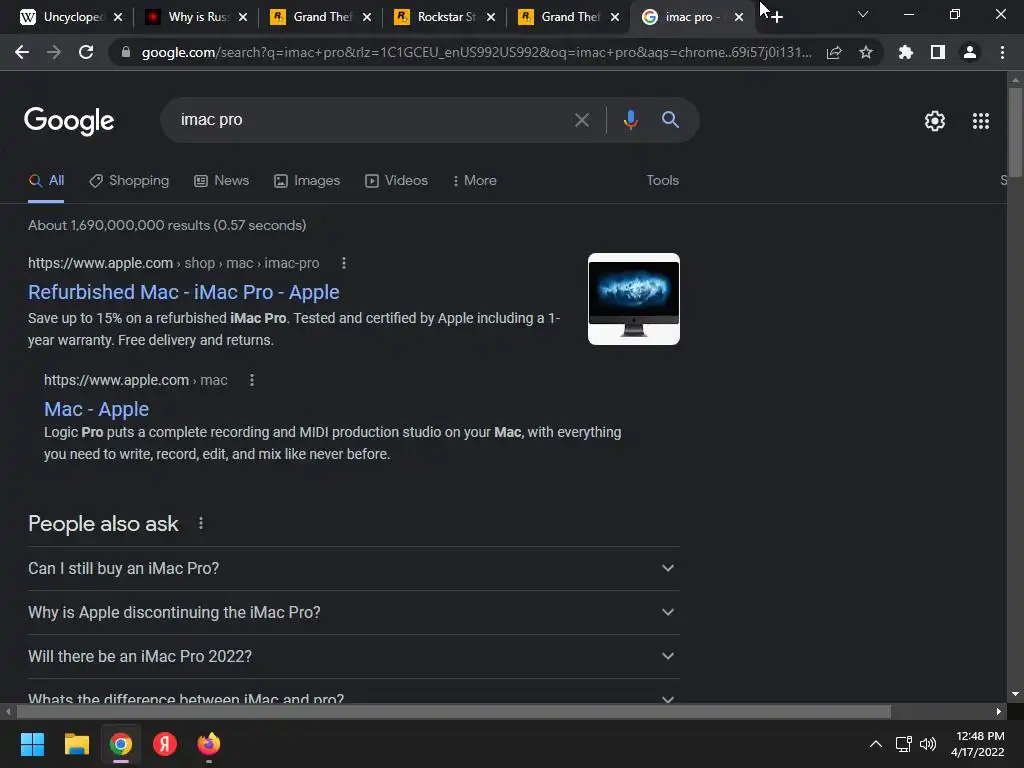This screenshot has width=1024, height=768.
Task: Submit search with magnifier icon
Action: (671, 120)
